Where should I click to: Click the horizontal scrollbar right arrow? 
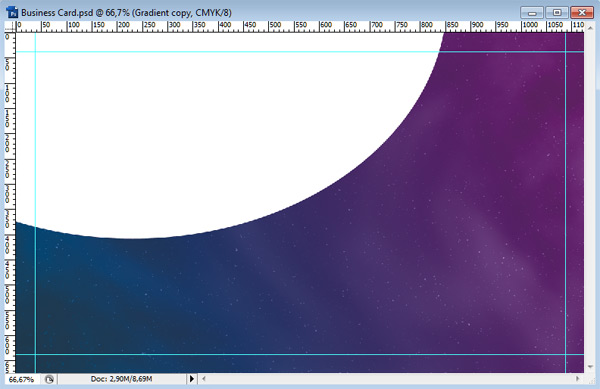(577, 379)
